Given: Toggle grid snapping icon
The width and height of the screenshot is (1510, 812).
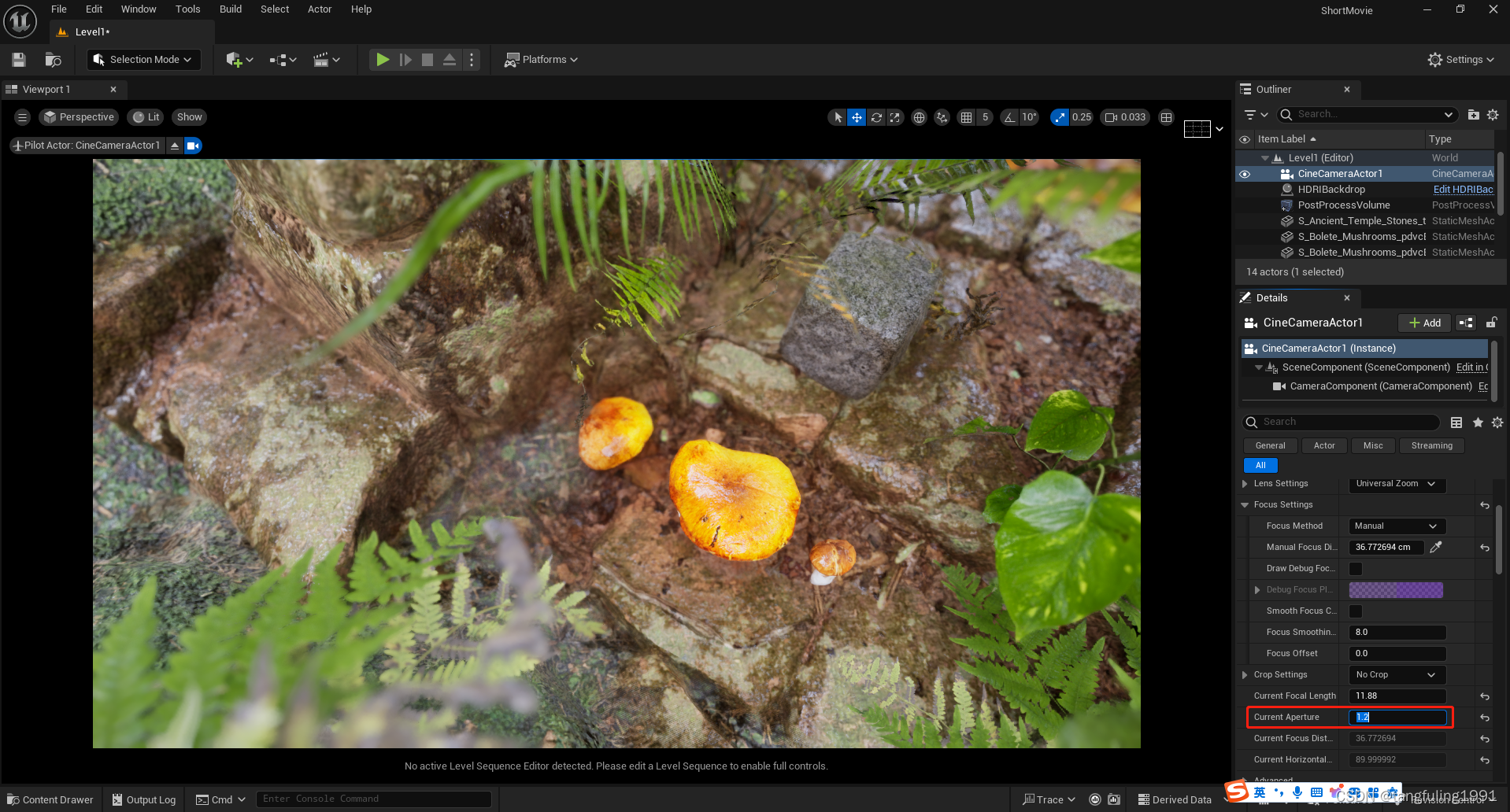Looking at the screenshot, I should [967, 117].
